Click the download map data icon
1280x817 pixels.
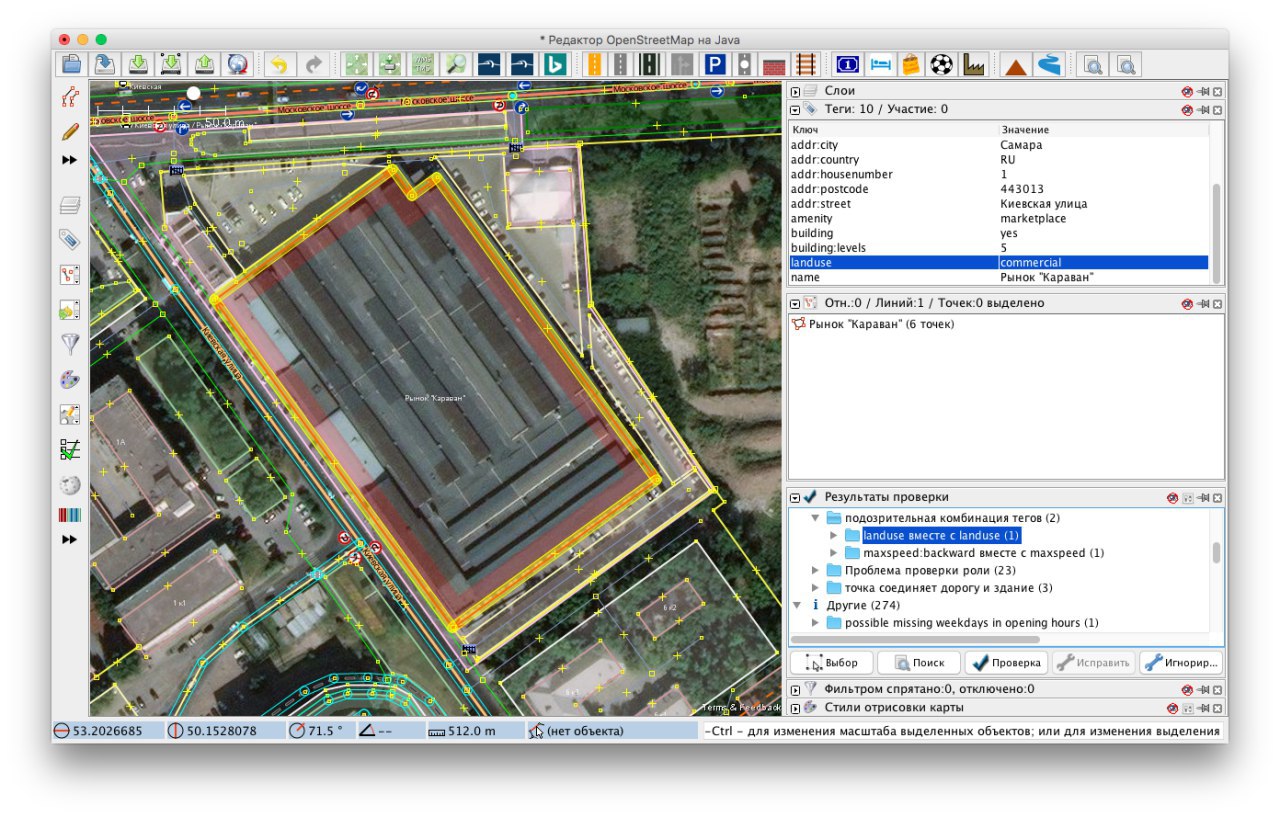point(138,65)
